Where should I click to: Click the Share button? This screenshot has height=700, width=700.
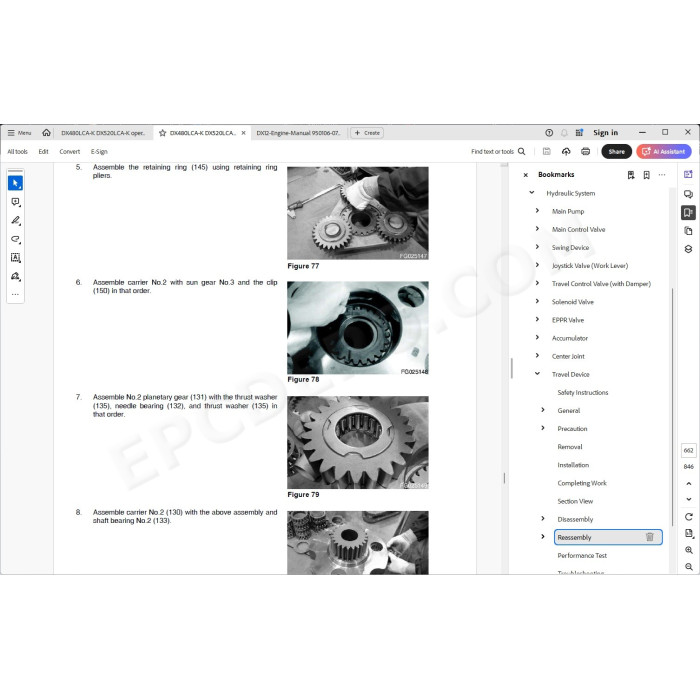click(x=617, y=151)
